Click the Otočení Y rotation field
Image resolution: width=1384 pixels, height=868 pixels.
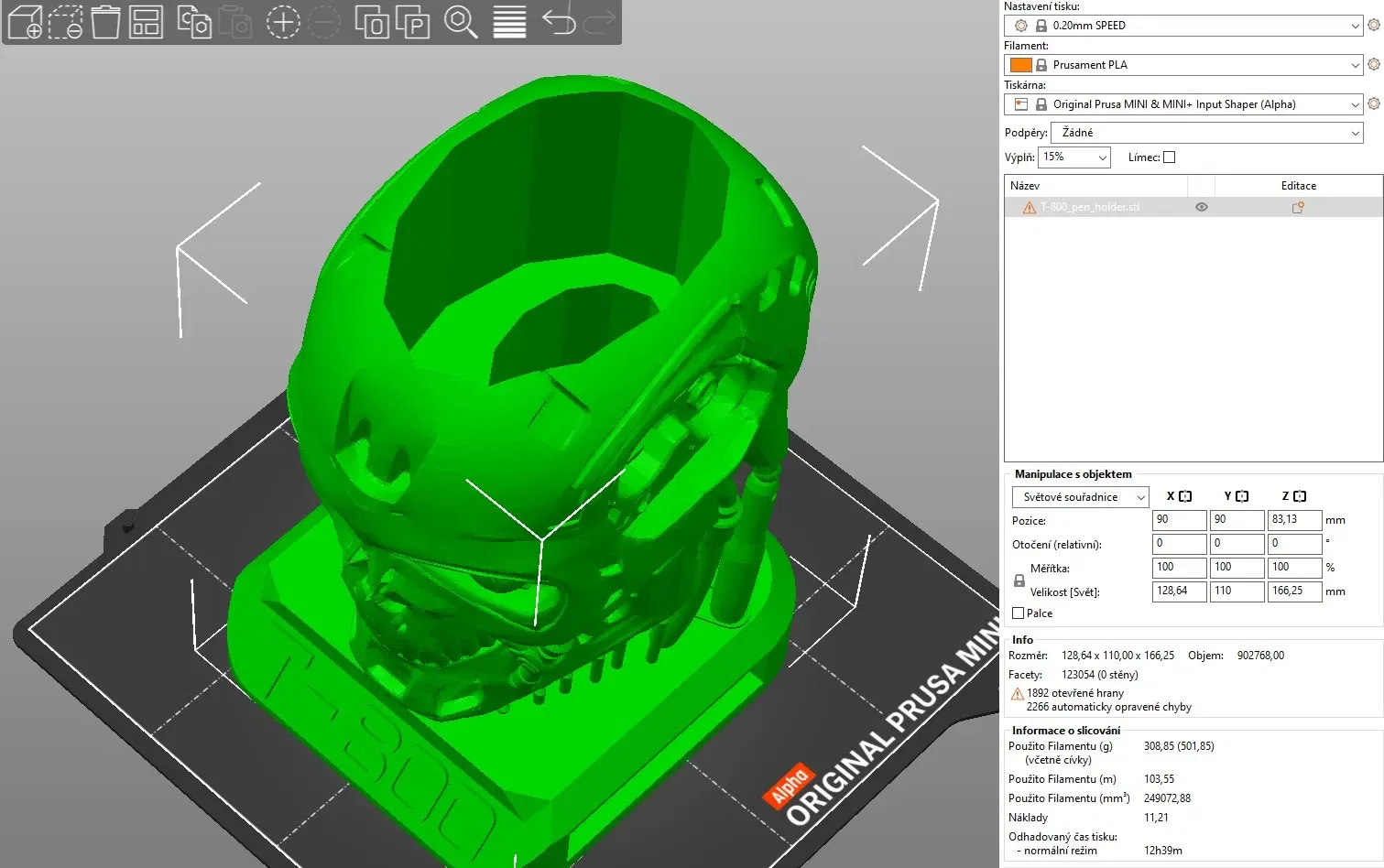[x=1237, y=544]
